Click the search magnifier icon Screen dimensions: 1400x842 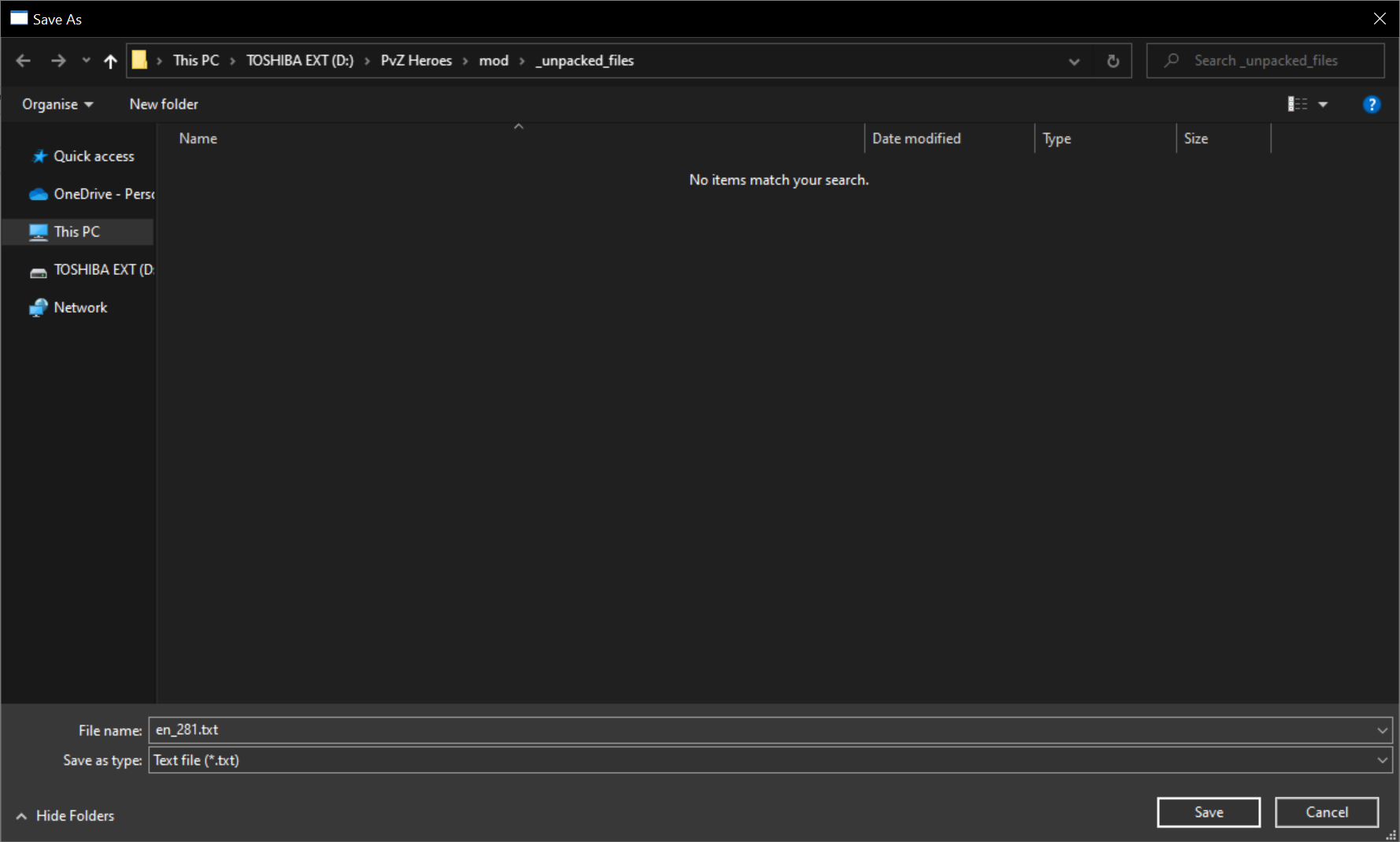pos(1172,60)
